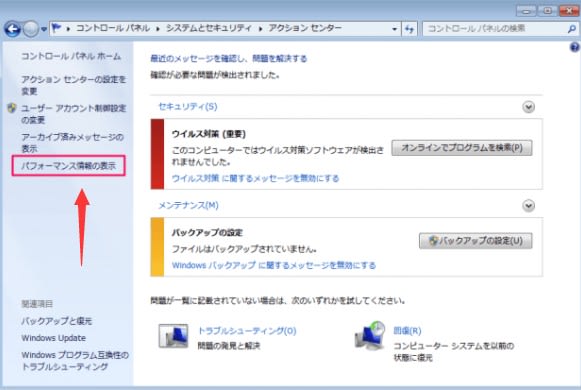Open help via the blue question mark icon
Image resolution: width=581 pixels, height=390 pixels.
pyautogui.click(x=575, y=47)
